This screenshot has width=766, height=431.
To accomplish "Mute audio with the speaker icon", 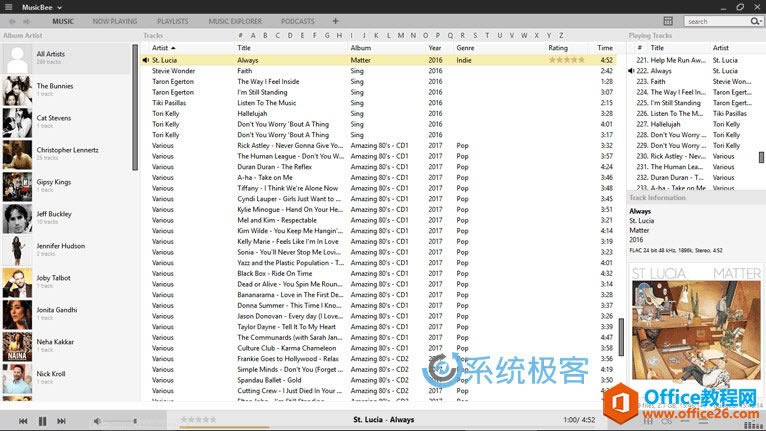I will pos(97,421).
